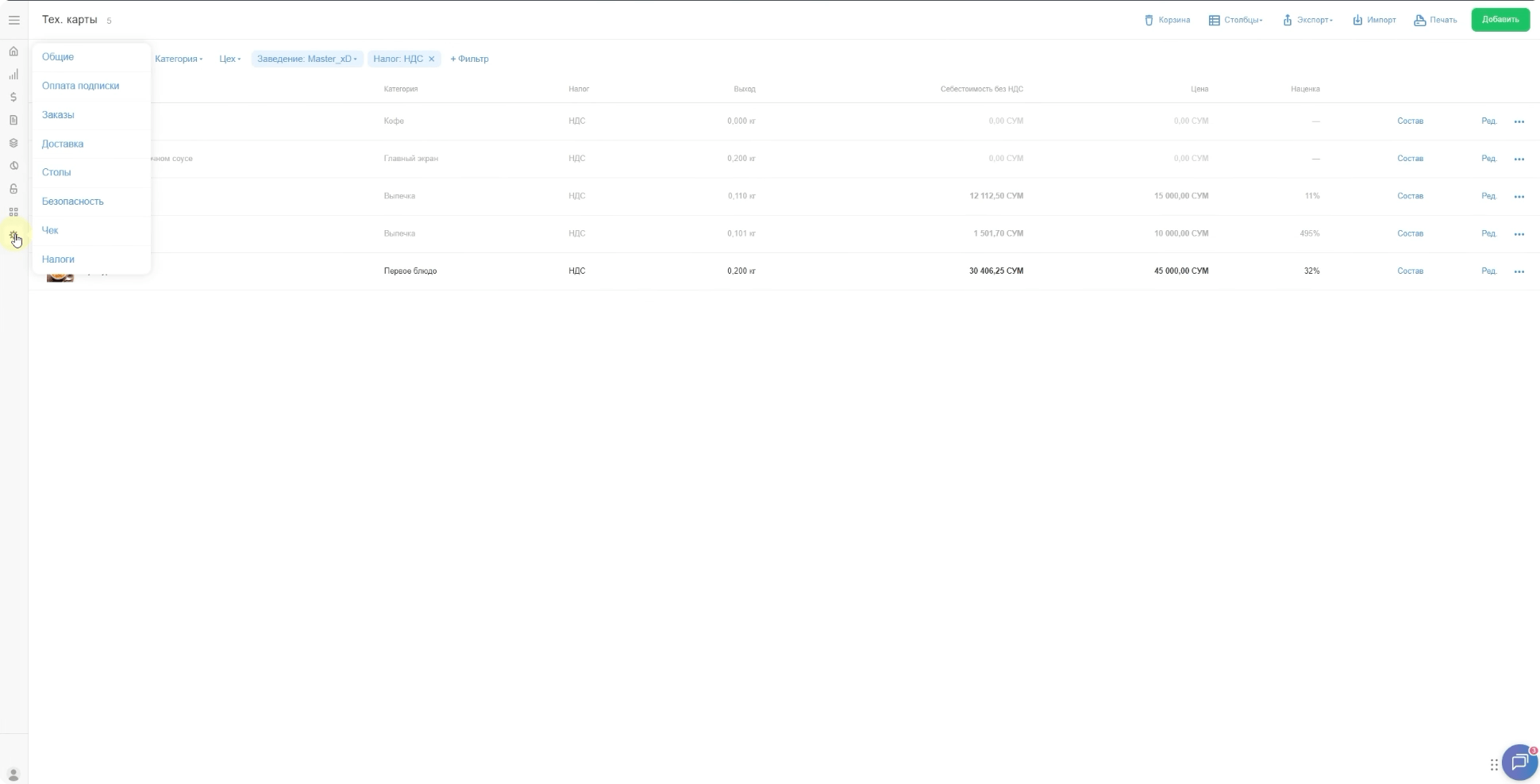Click the dollar sign finance icon
This screenshot has width=1540, height=784.
click(13, 98)
